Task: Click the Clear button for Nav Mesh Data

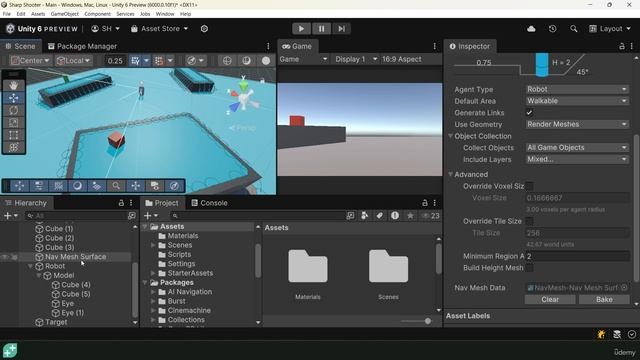Action: point(550,299)
